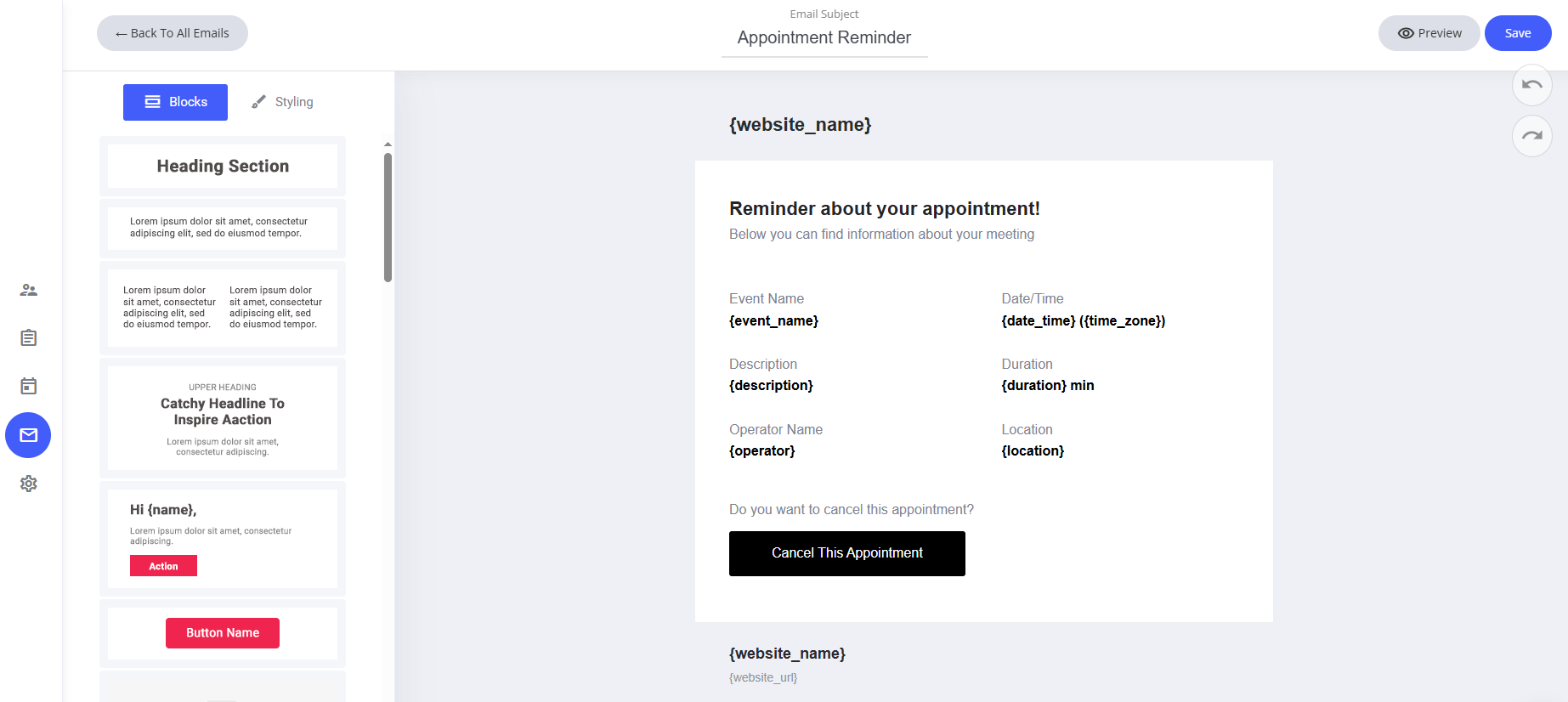Screen dimensions: 1568x702
Task: Click the blocks panel scrollbar up arrow
Action: pos(388,144)
